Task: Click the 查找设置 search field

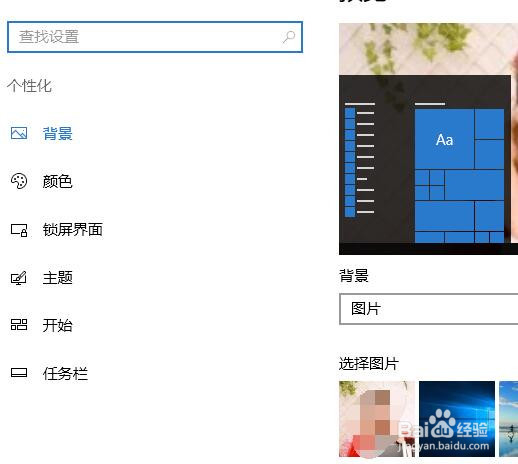Action: tap(155, 37)
